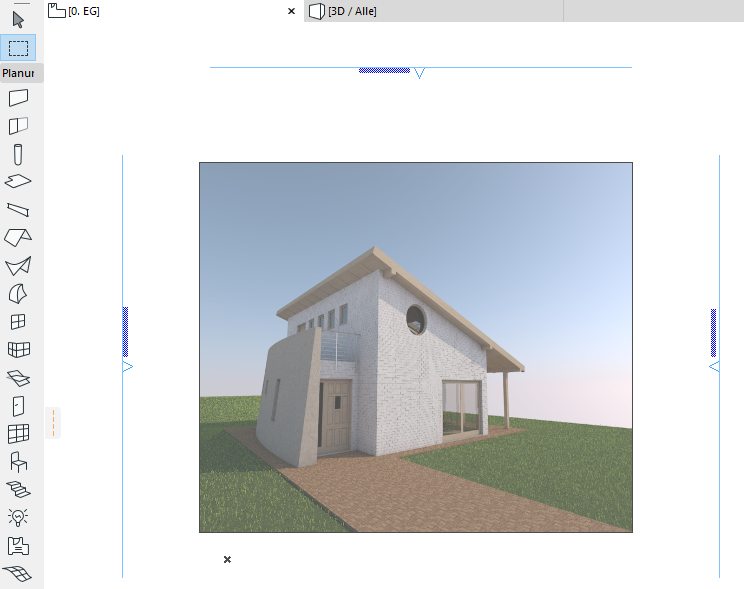Select the Marquee tool

pos(18,48)
